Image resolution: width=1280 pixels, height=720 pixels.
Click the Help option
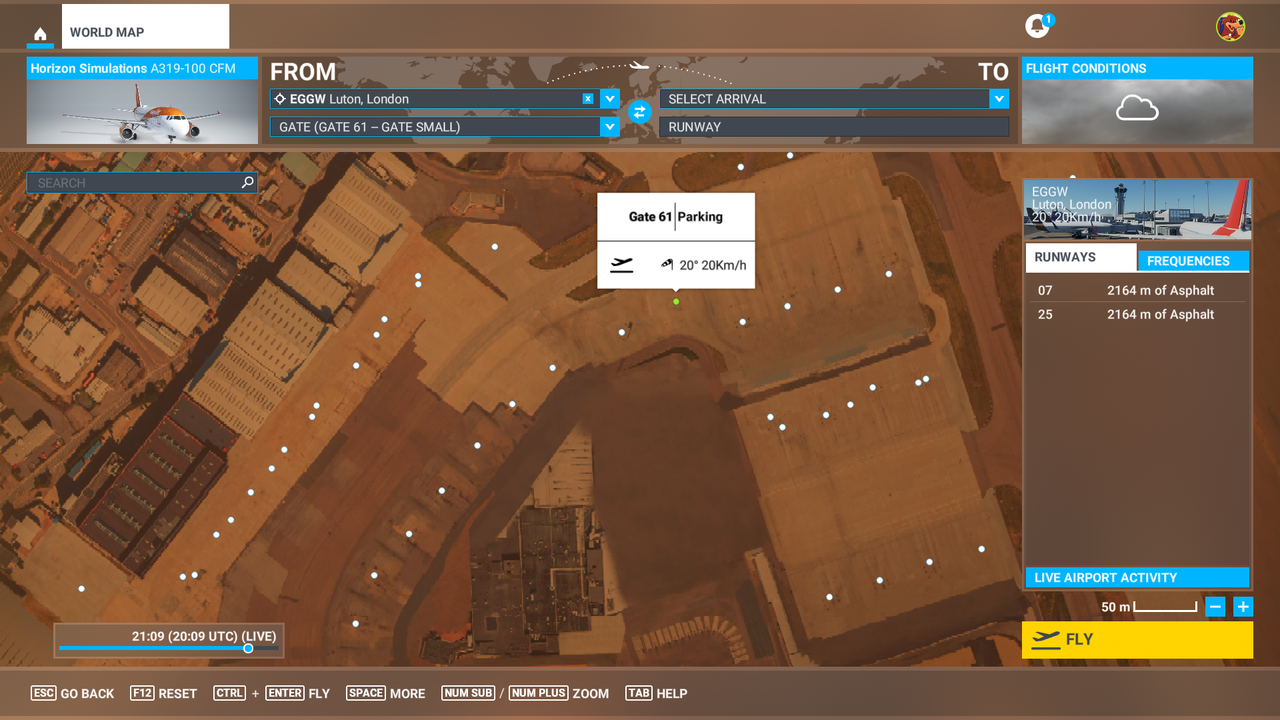pyautogui.click(x=656, y=693)
